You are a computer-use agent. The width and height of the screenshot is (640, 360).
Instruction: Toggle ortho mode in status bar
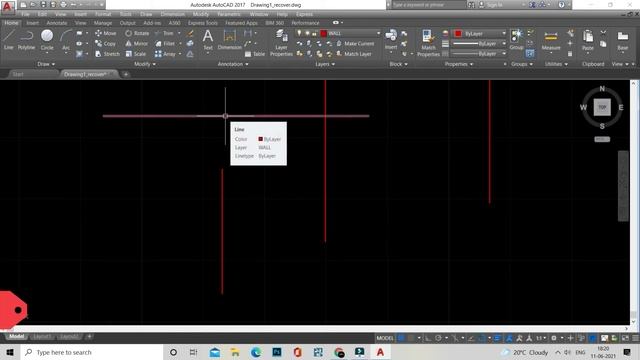click(428, 338)
